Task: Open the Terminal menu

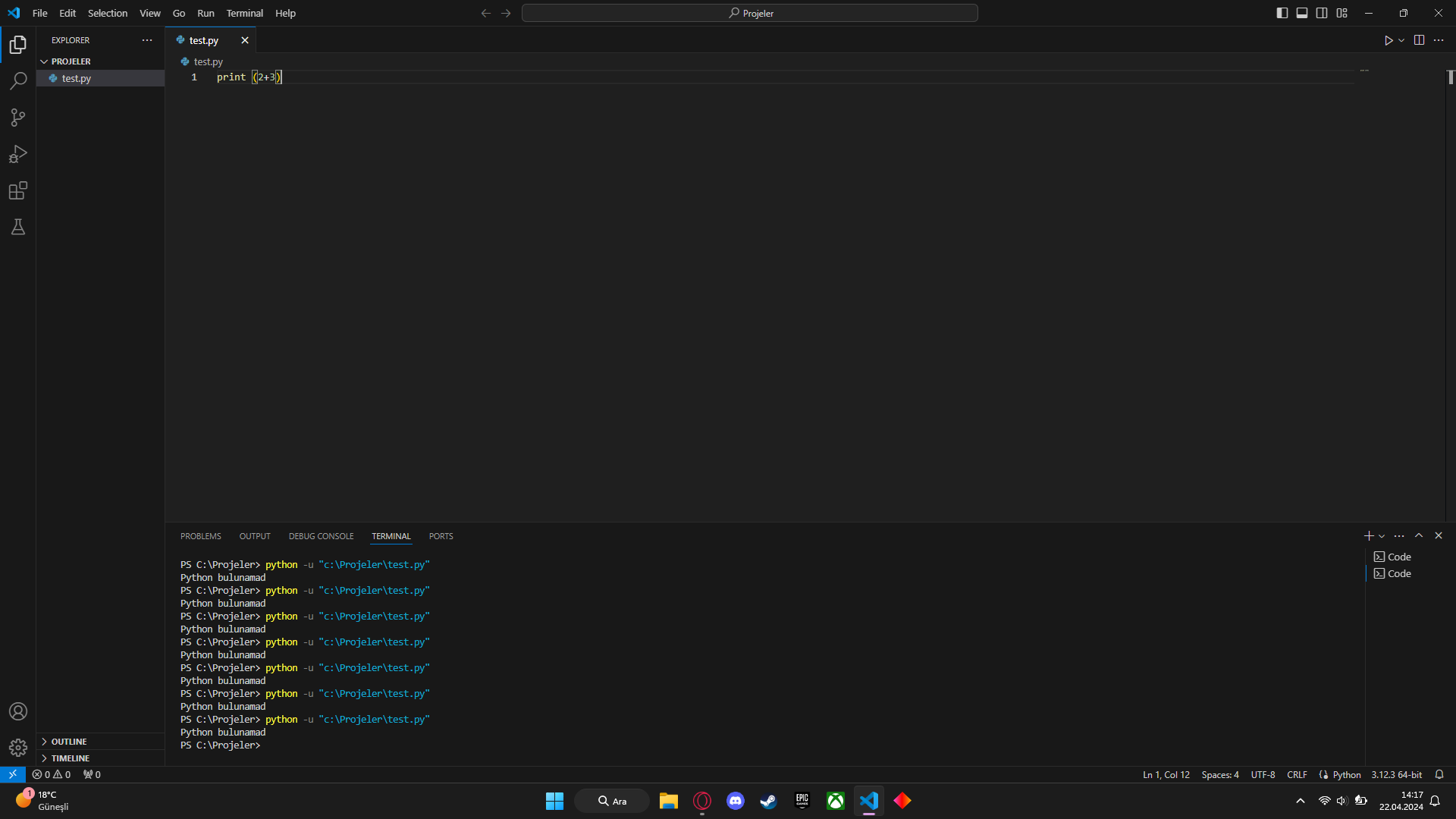Action: click(244, 13)
